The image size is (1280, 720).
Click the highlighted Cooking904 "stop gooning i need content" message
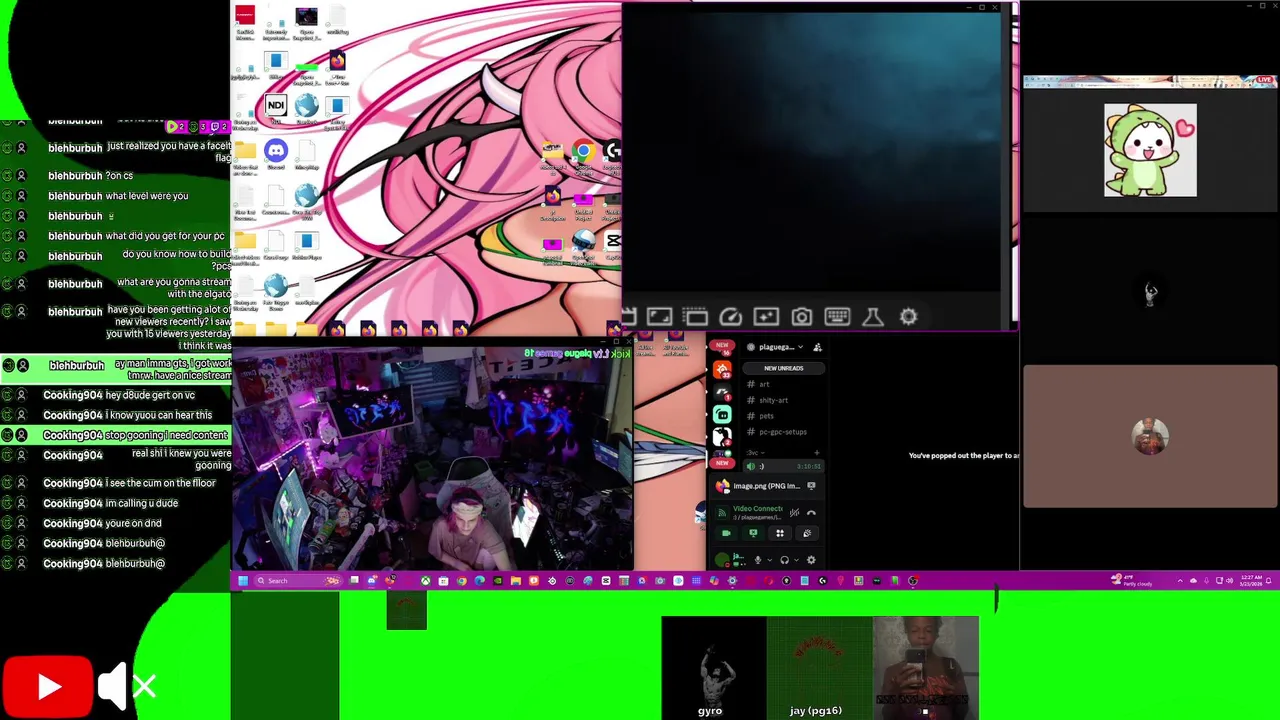(x=116, y=435)
